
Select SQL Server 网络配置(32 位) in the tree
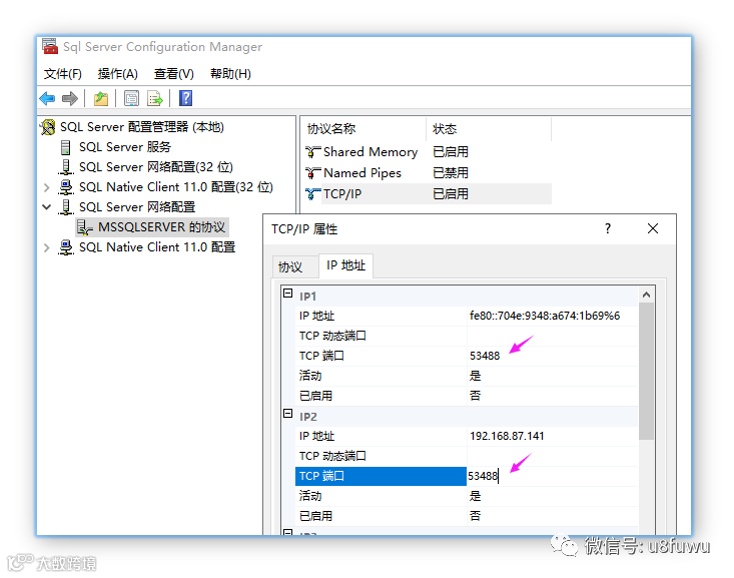tap(156, 167)
